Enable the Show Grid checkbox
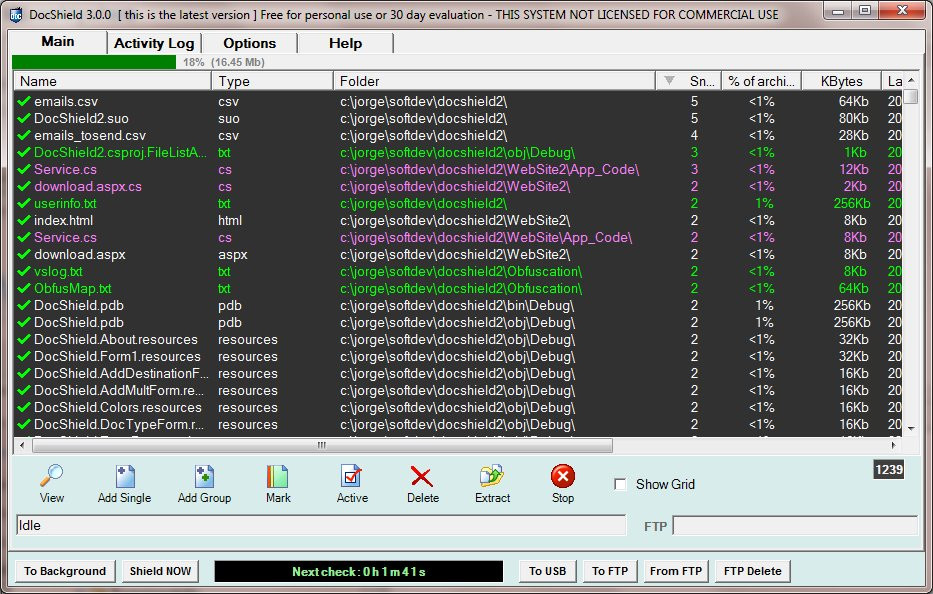The width and height of the screenshot is (933, 594). (620, 484)
